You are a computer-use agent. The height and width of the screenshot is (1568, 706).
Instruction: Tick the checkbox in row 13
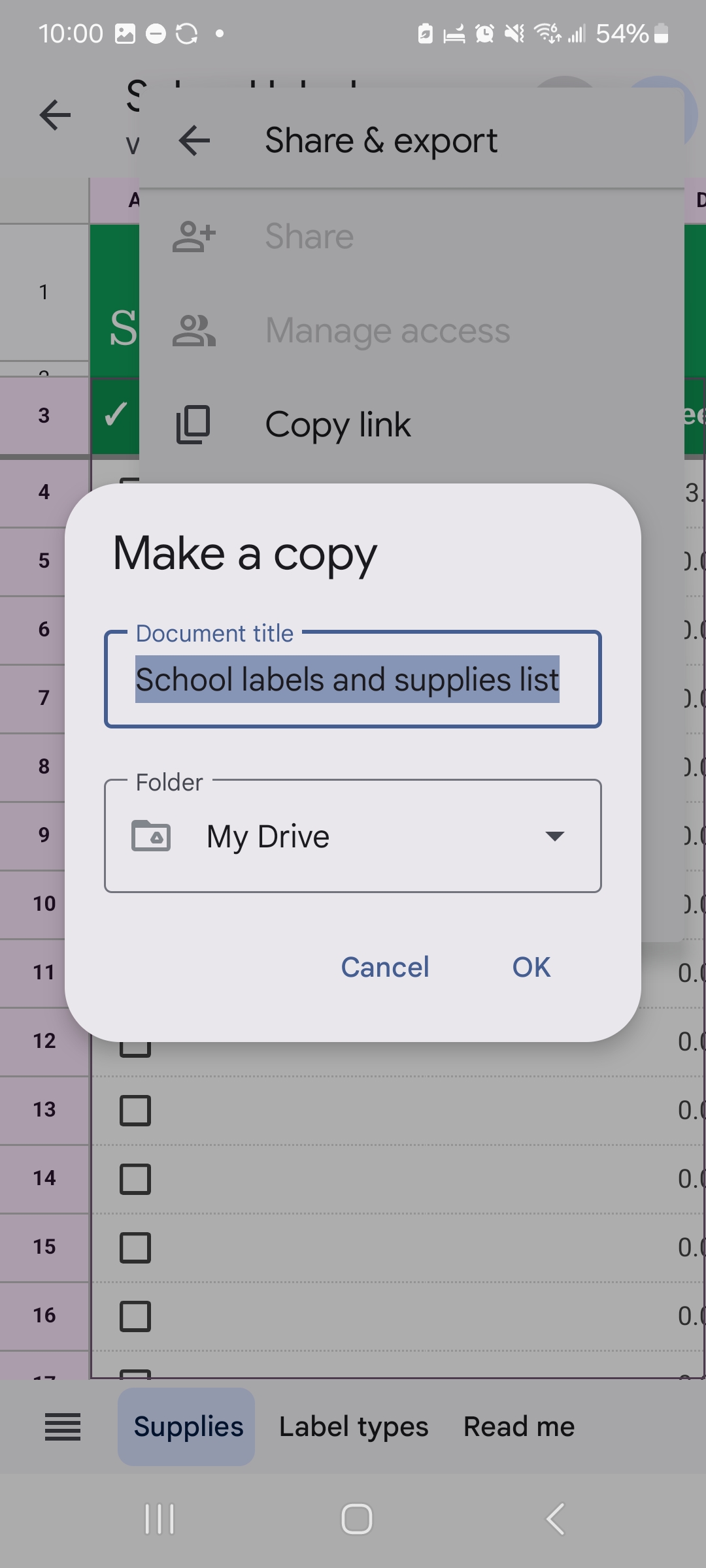(135, 1111)
